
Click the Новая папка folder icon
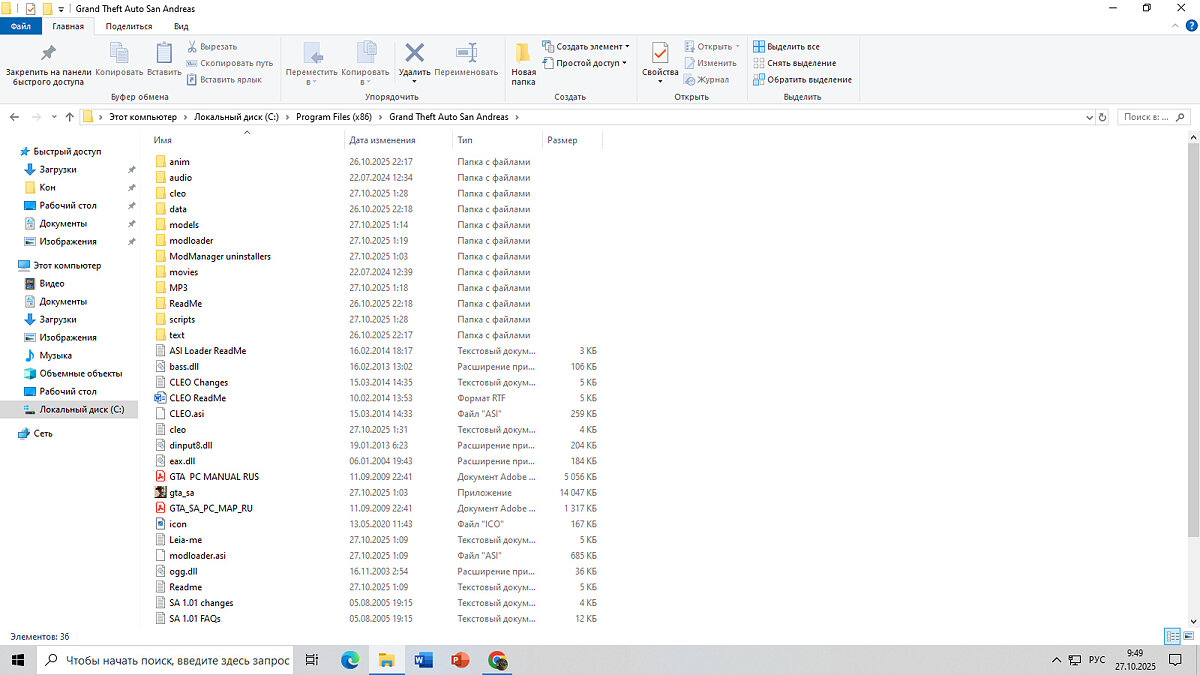pos(523,53)
